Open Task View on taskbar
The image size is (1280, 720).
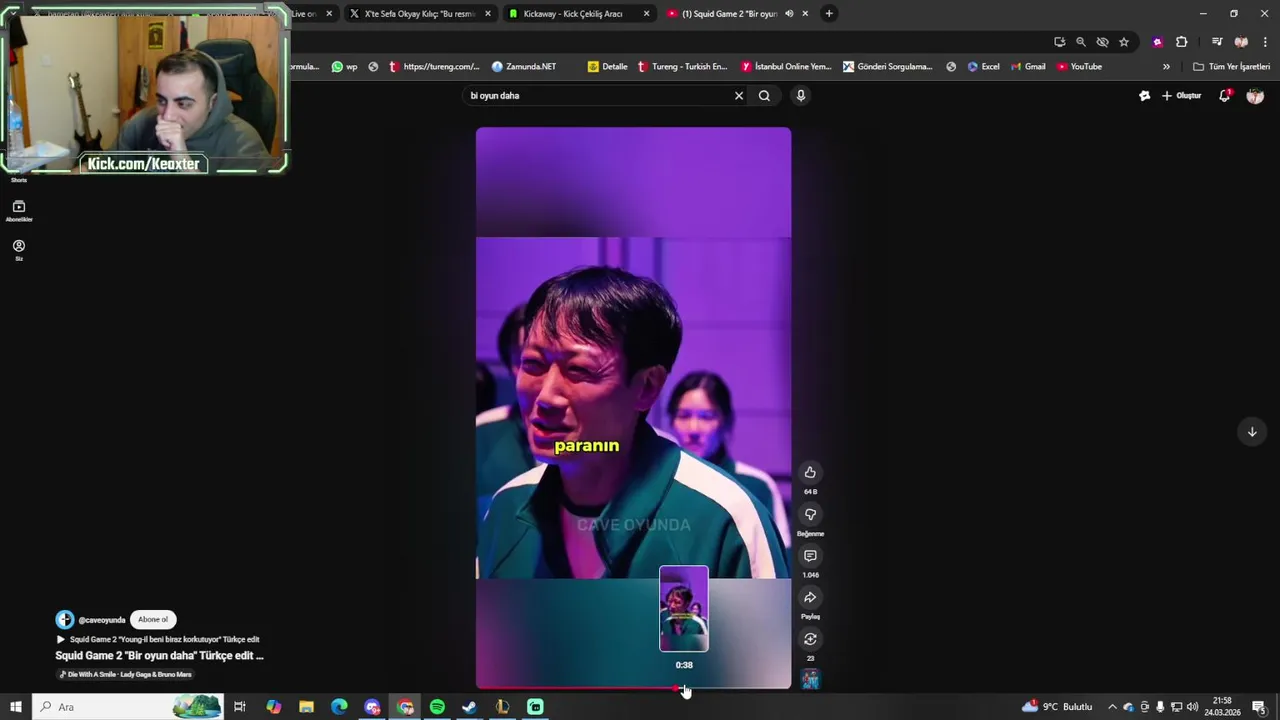(x=240, y=707)
